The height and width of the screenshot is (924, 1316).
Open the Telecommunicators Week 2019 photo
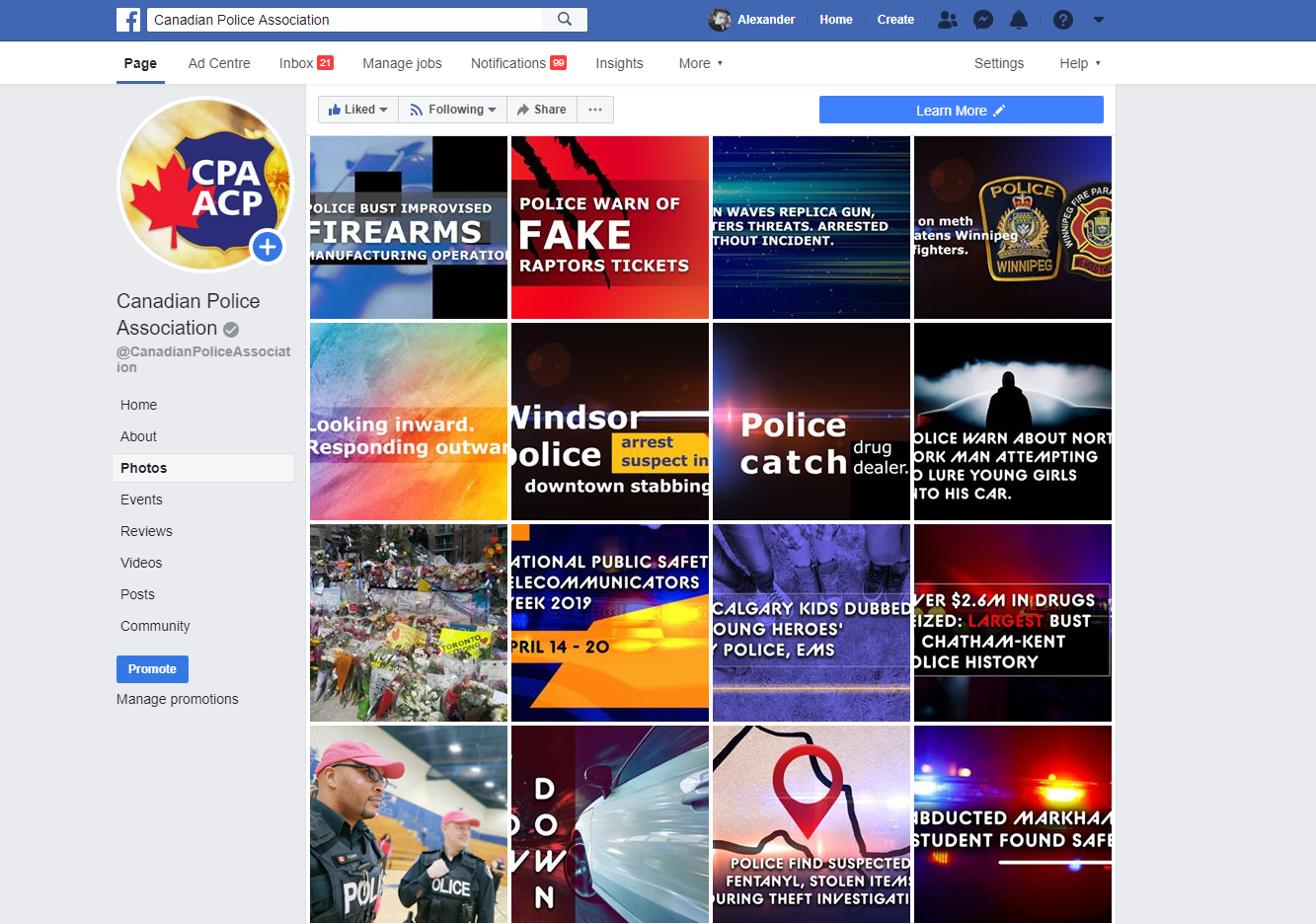610,623
